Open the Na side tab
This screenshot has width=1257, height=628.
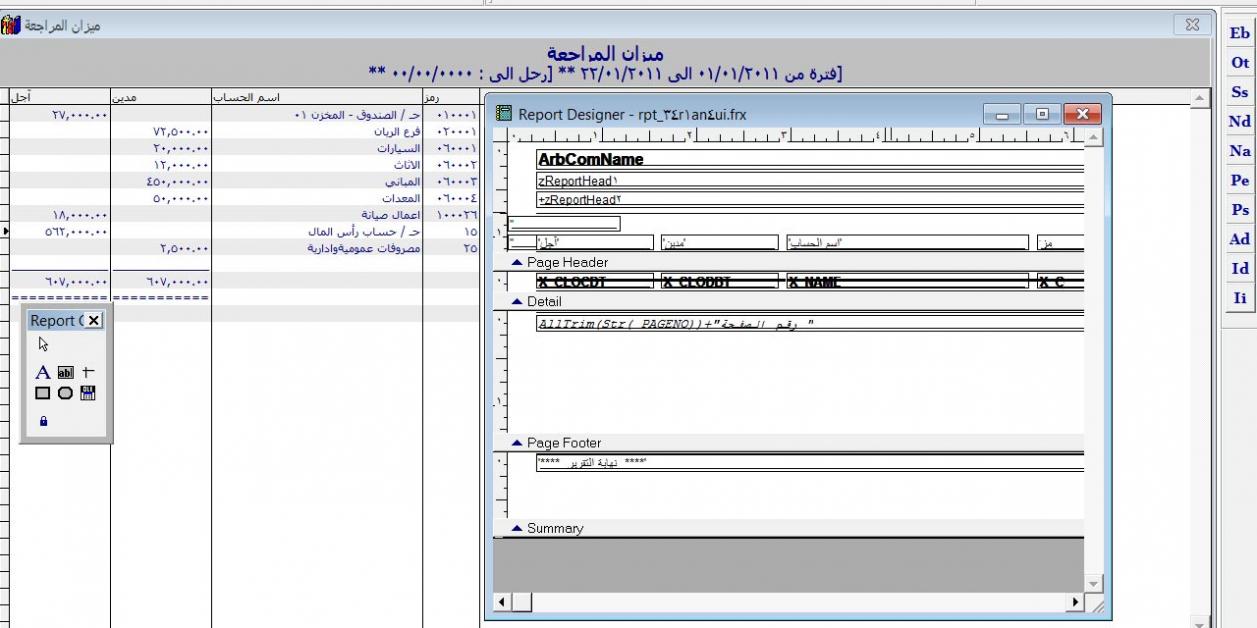click(1240, 151)
